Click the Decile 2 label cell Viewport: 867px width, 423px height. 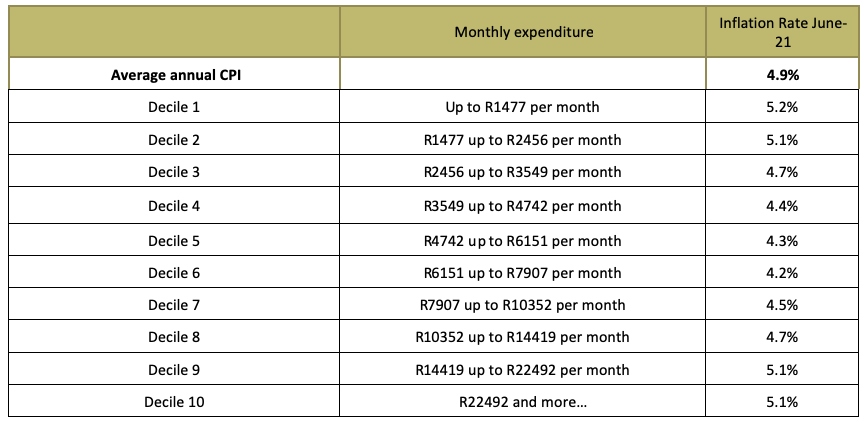click(x=174, y=140)
